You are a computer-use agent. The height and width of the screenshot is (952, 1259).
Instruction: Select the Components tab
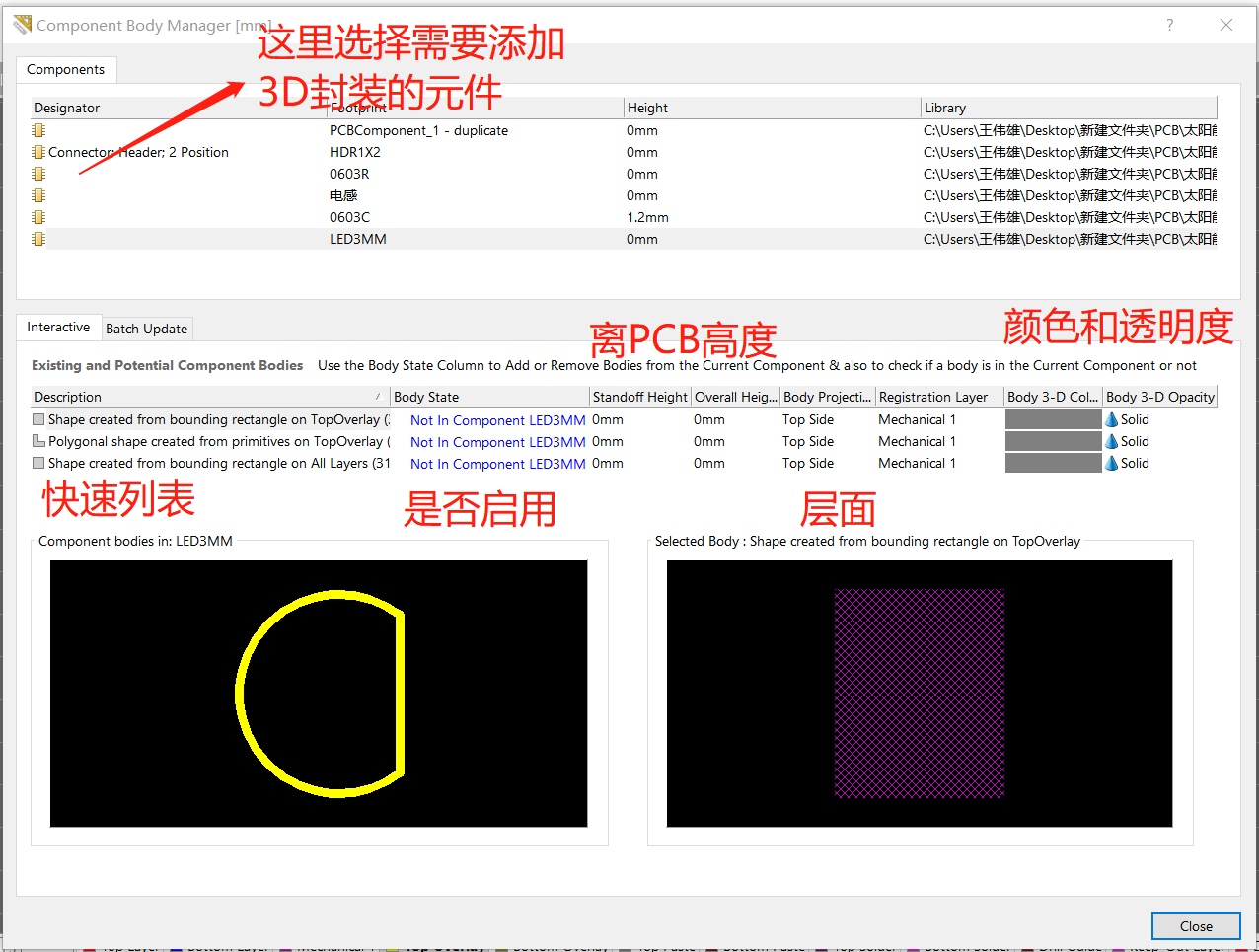click(66, 69)
